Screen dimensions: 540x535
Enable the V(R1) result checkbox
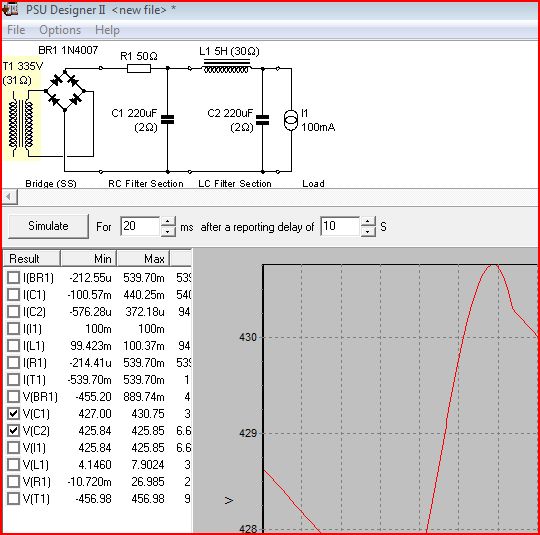(13, 482)
